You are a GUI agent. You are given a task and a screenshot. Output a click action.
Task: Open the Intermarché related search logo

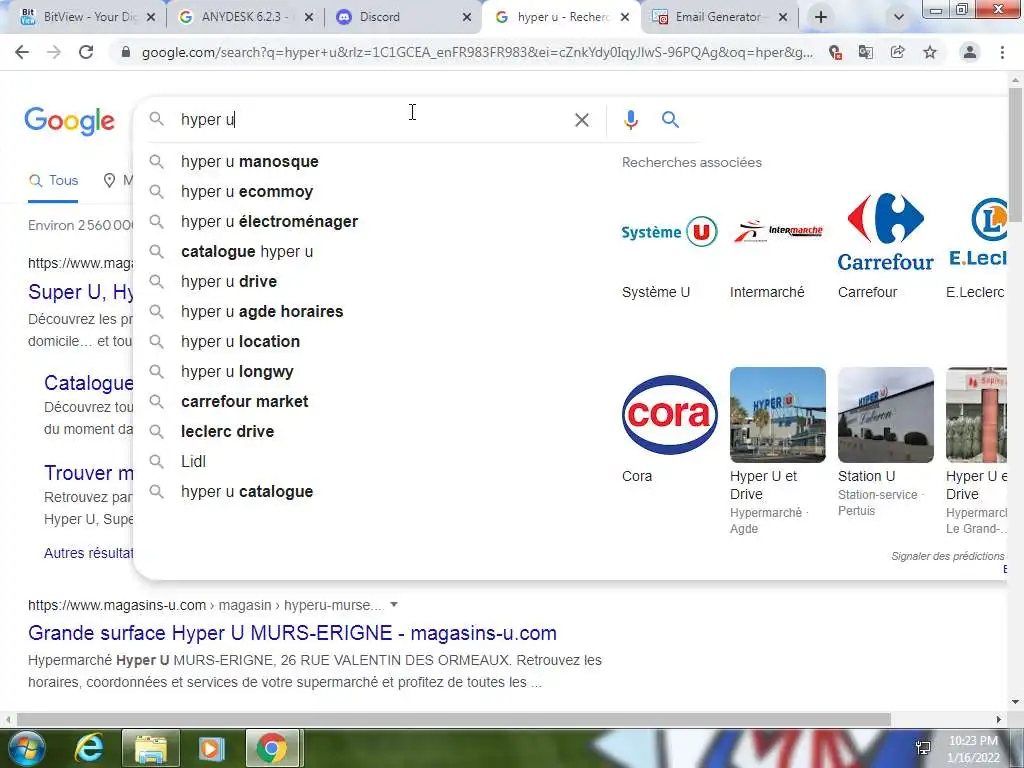point(777,232)
